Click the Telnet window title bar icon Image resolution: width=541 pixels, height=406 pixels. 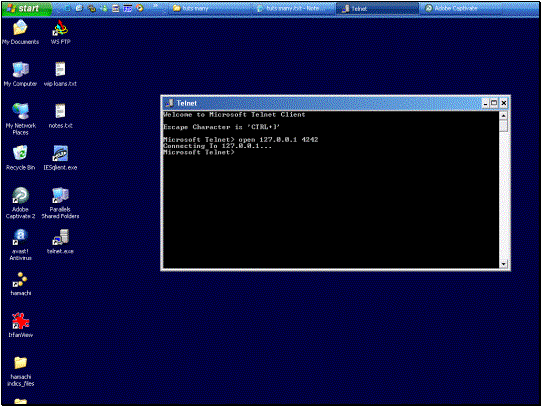point(169,103)
